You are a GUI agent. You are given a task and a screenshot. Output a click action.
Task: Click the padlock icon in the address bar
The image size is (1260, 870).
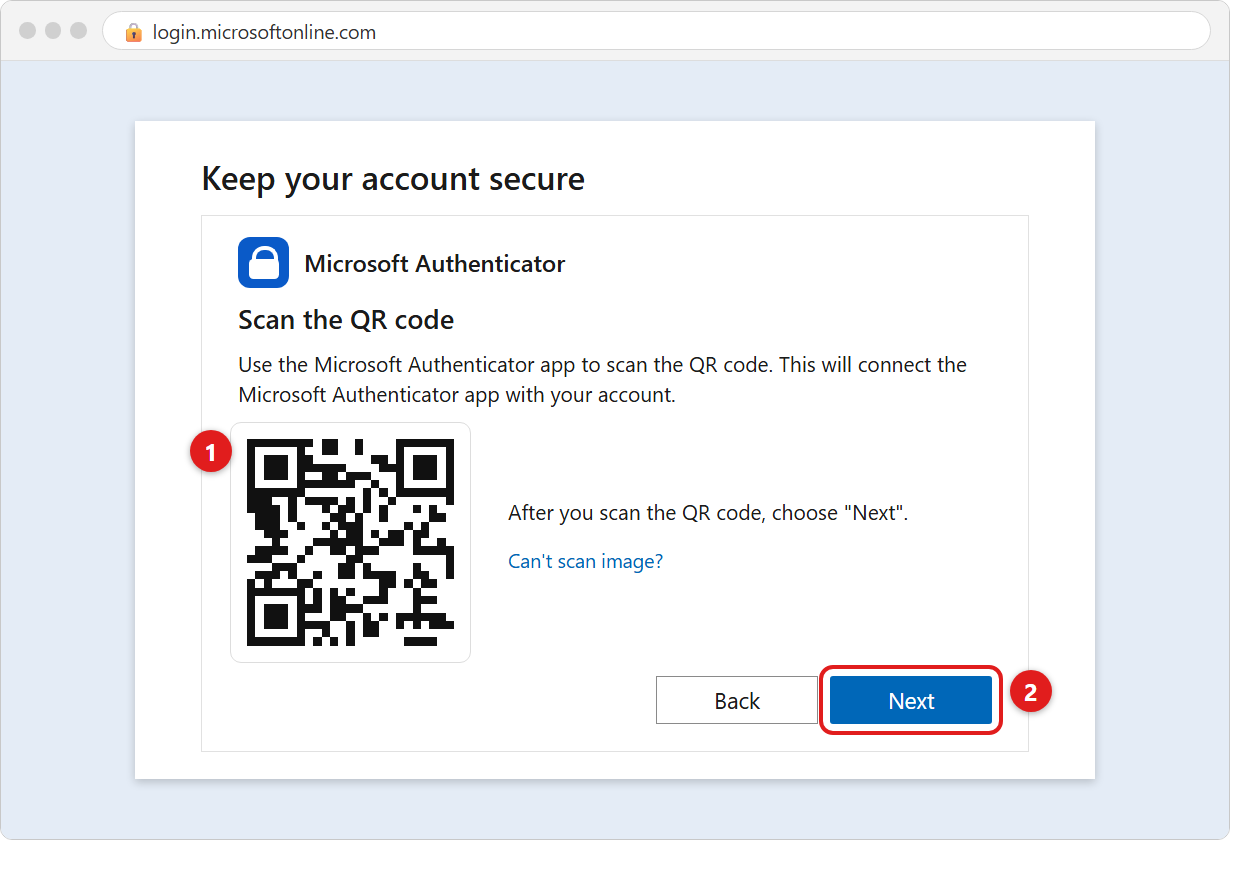[134, 32]
